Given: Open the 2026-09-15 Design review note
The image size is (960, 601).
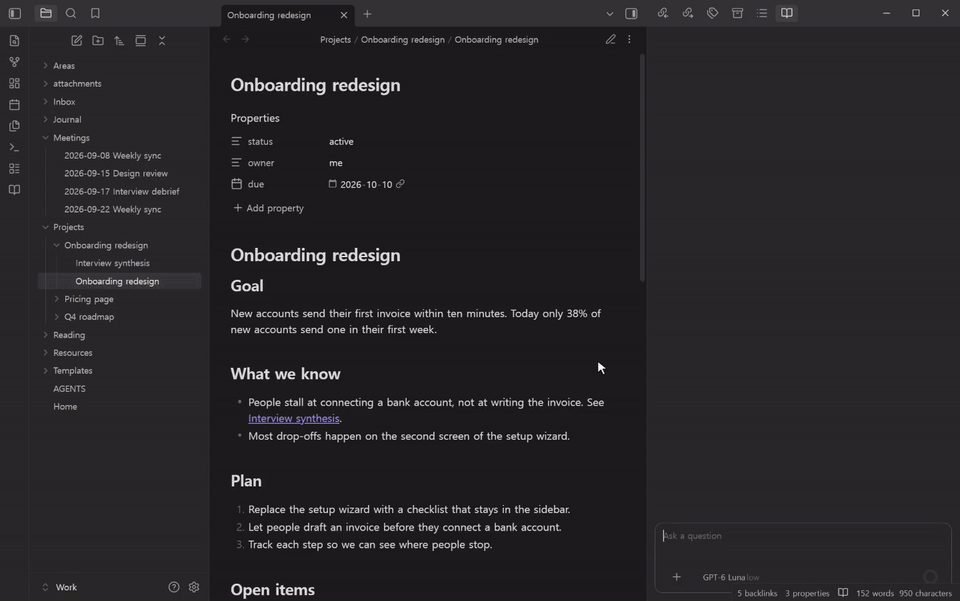Looking at the screenshot, I should 116,173.
